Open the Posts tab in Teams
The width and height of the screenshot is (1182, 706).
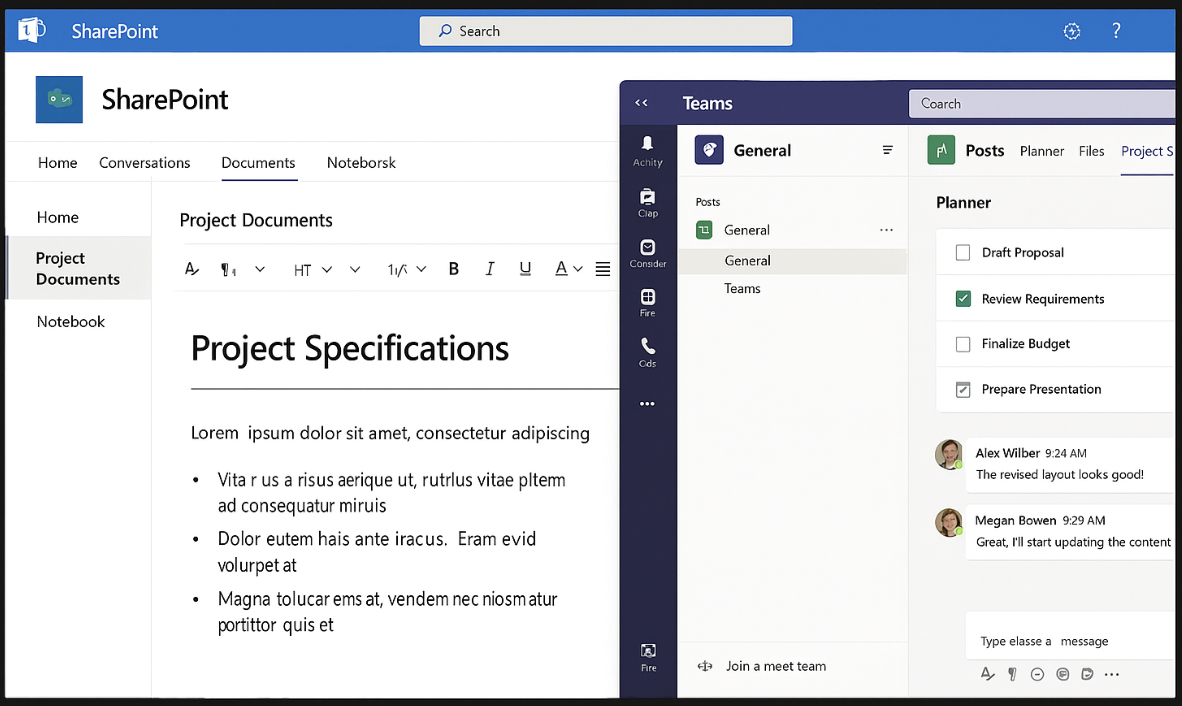point(984,151)
